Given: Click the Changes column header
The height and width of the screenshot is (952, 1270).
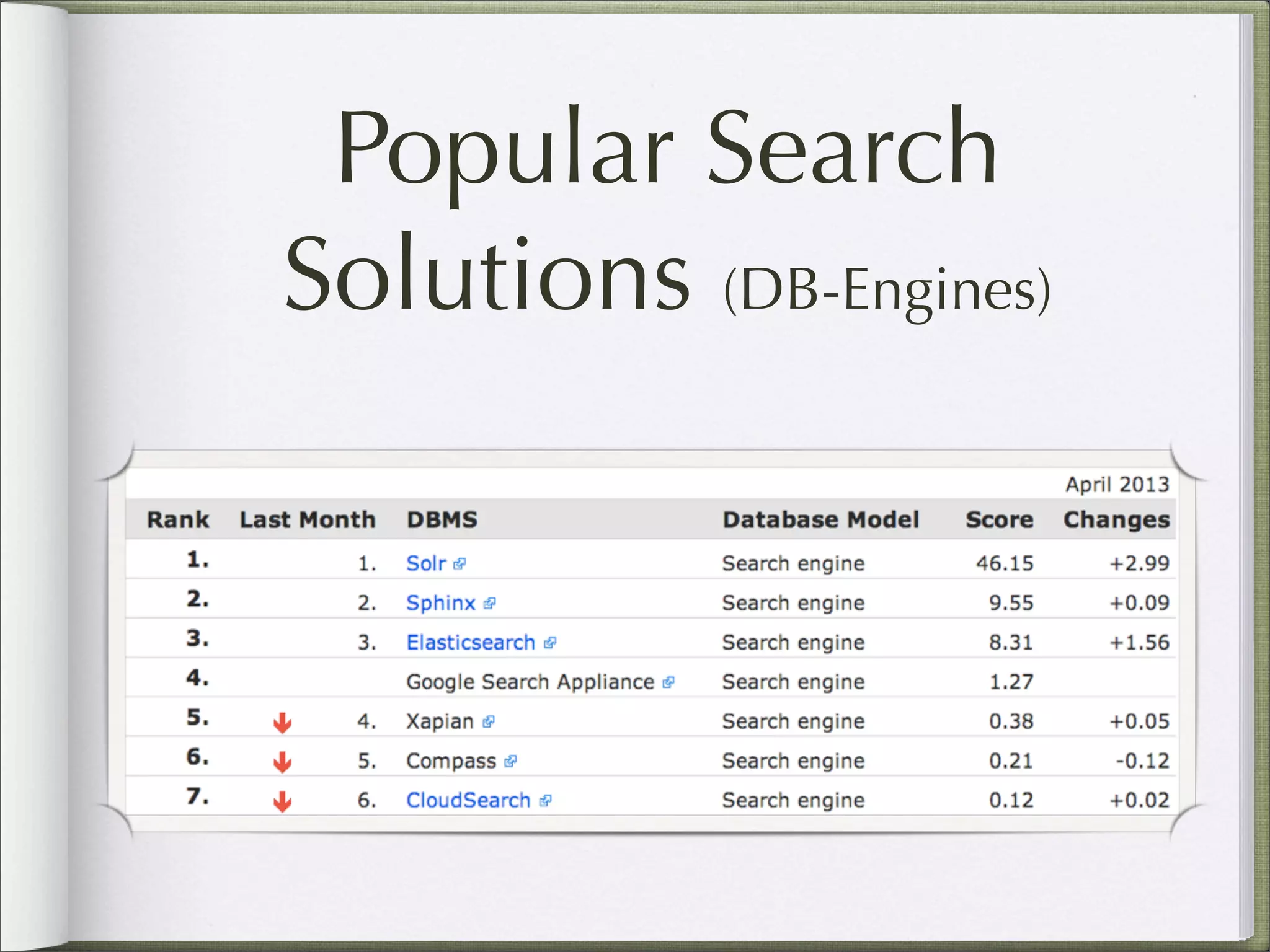Looking at the screenshot, I should tap(1117, 521).
